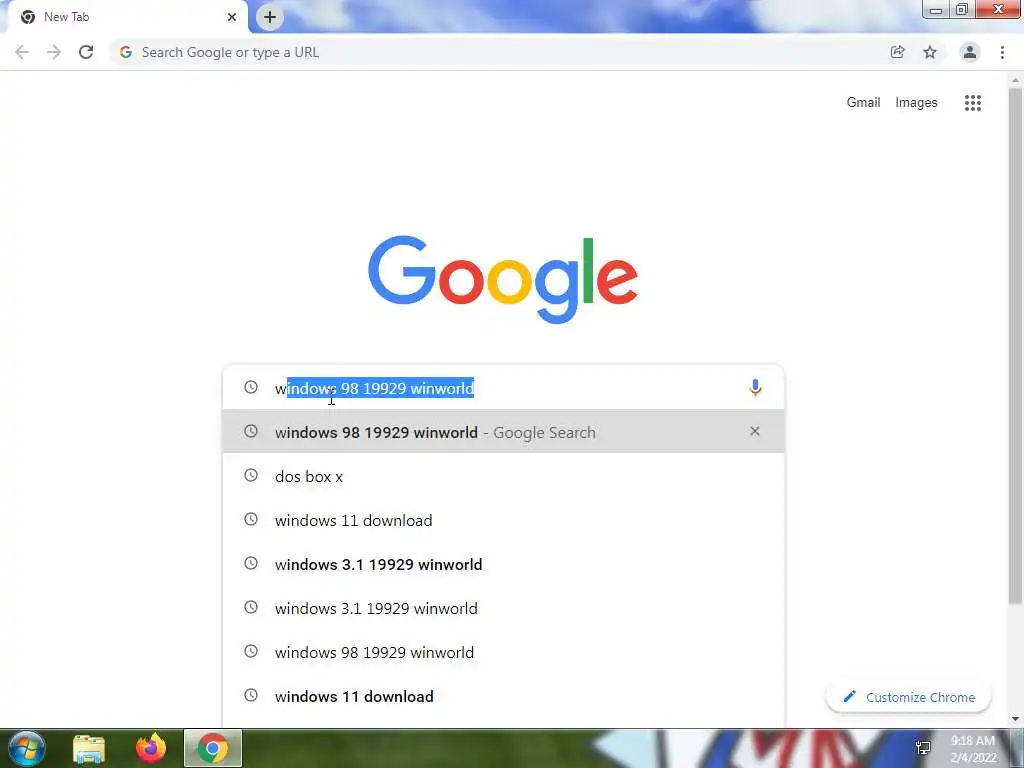This screenshot has width=1024, height=768.
Task: Share this page icon in address bar
Action: pos(898,52)
